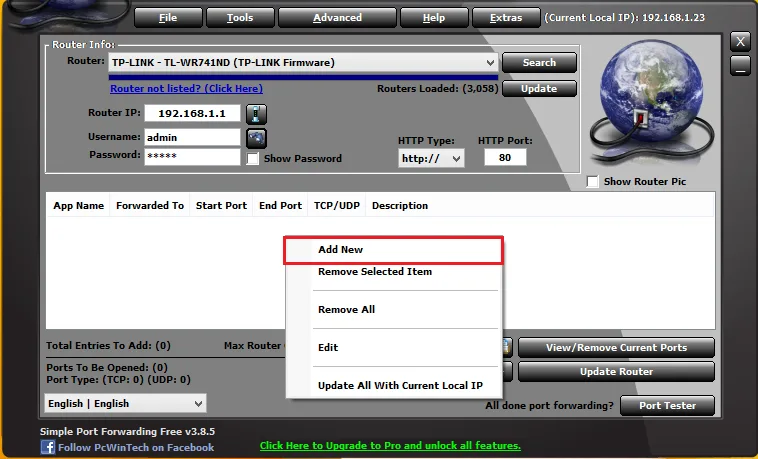Click the Username input field

click(192, 137)
